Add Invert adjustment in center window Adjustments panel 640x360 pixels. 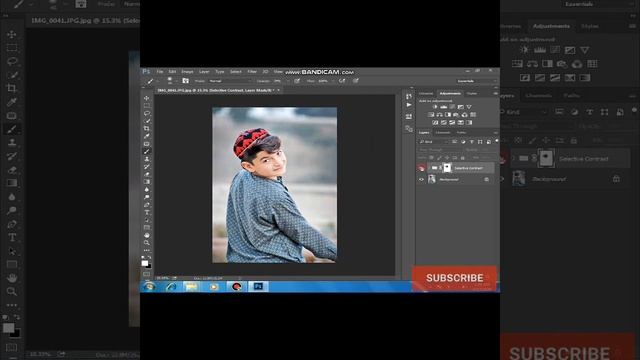tap(435, 122)
